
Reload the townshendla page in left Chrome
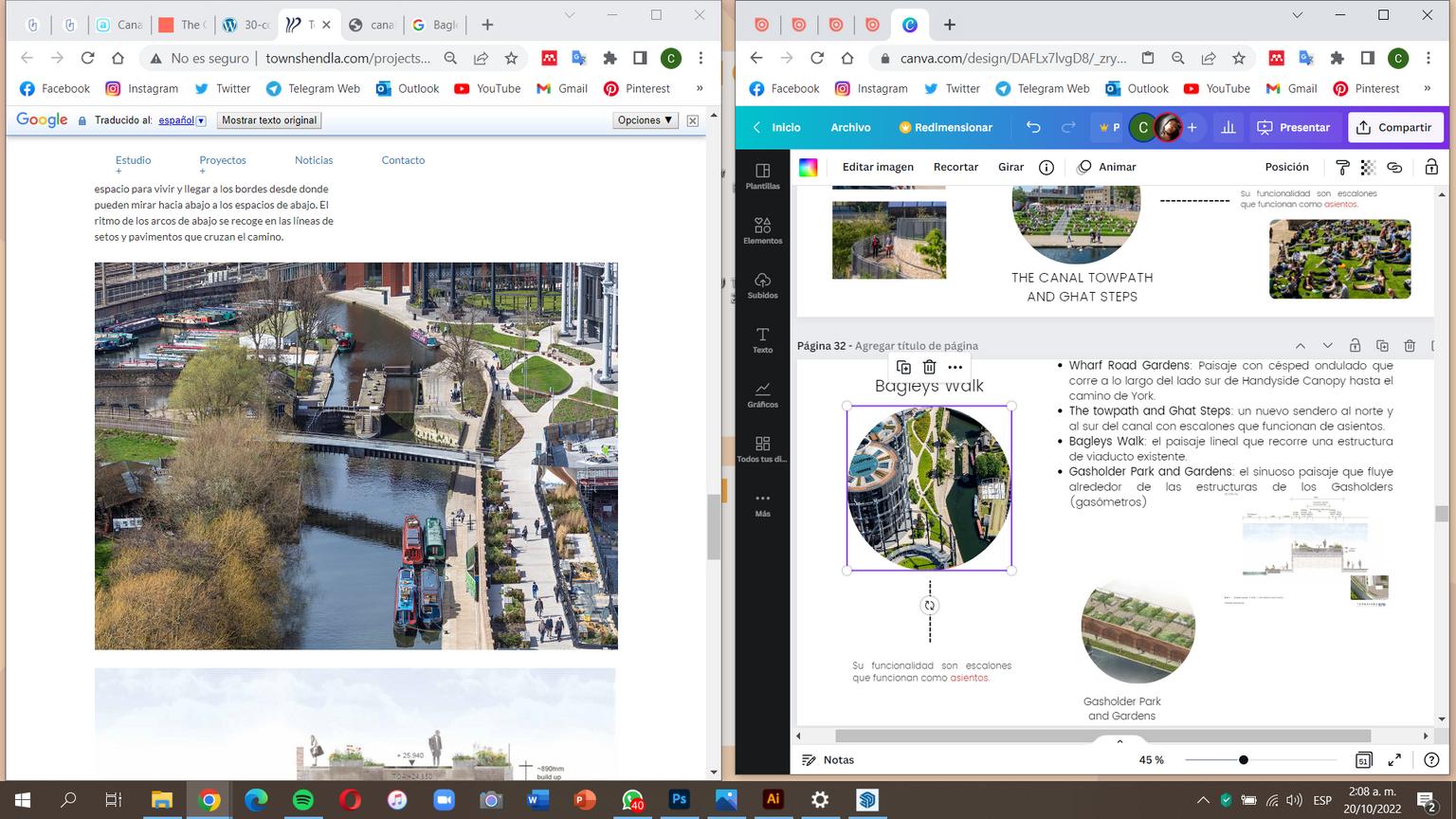tap(87, 58)
